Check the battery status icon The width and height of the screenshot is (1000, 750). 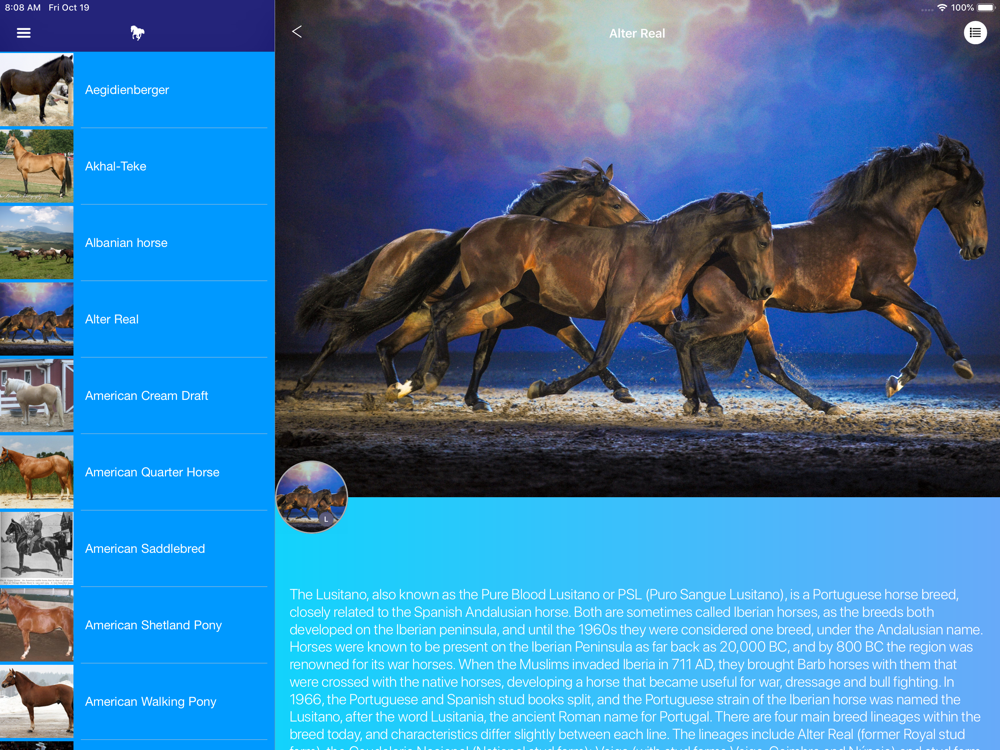[x=985, y=8]
